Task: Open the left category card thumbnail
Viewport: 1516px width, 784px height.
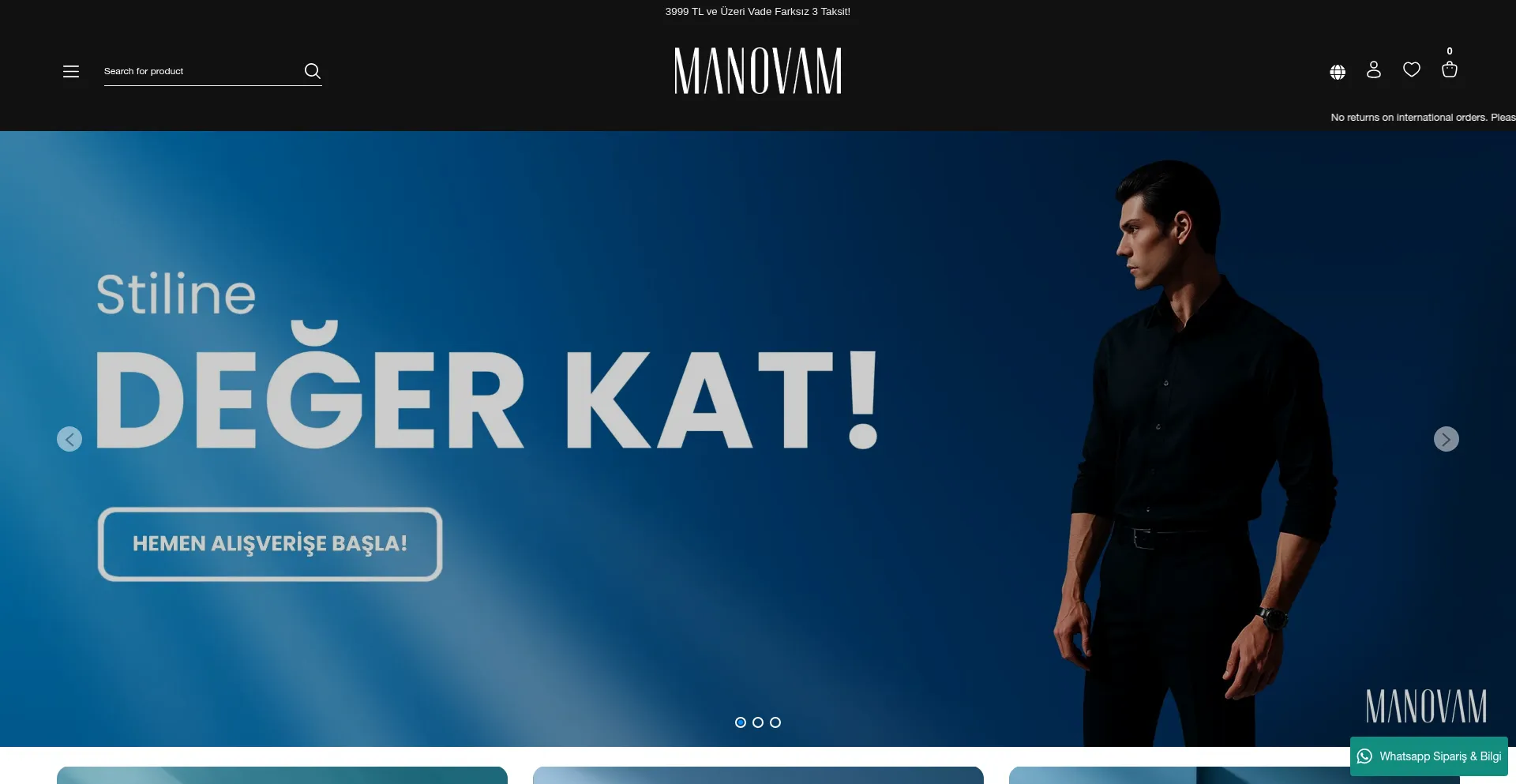Action: point(282,775)
